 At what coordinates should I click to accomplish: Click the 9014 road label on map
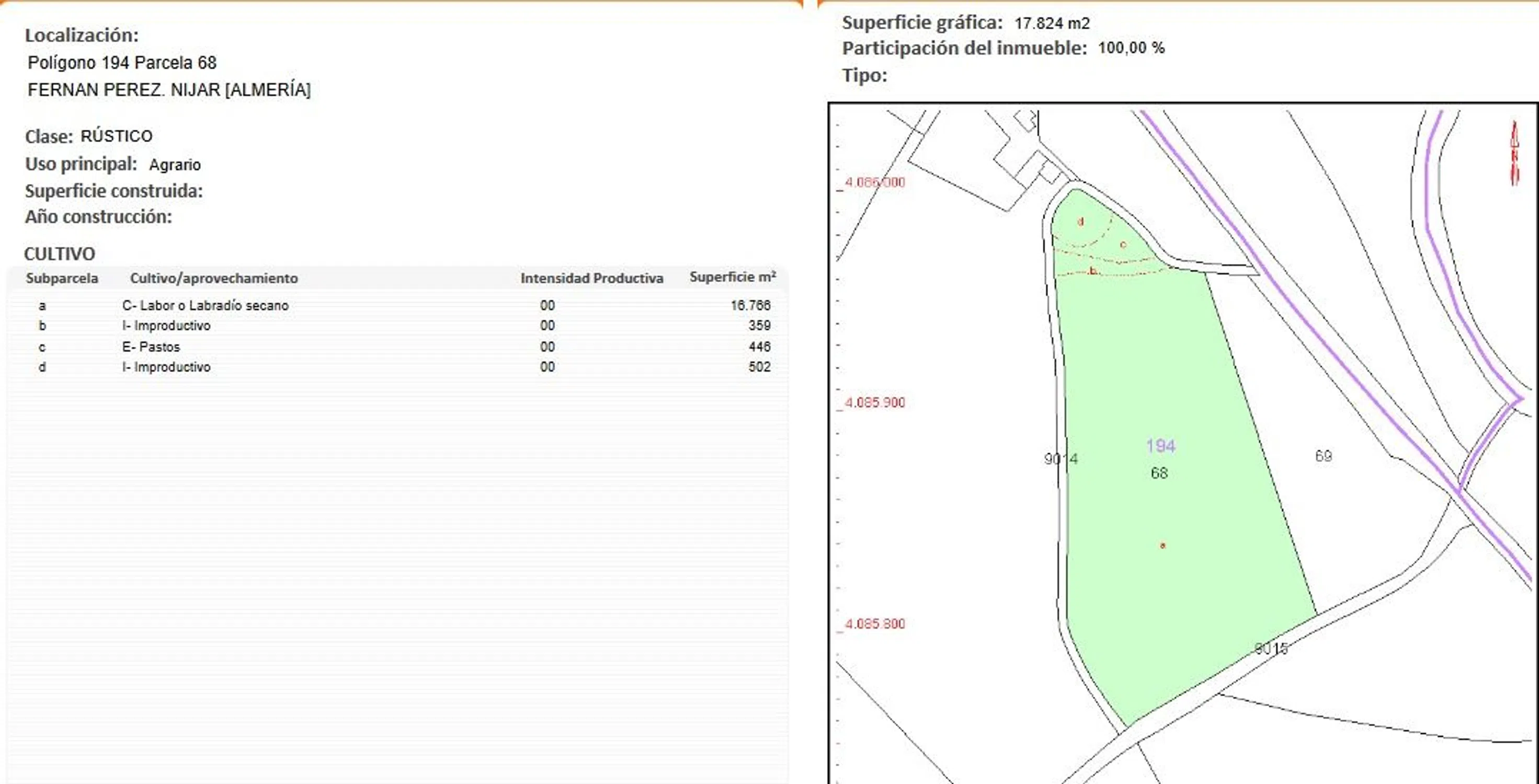1061,458
